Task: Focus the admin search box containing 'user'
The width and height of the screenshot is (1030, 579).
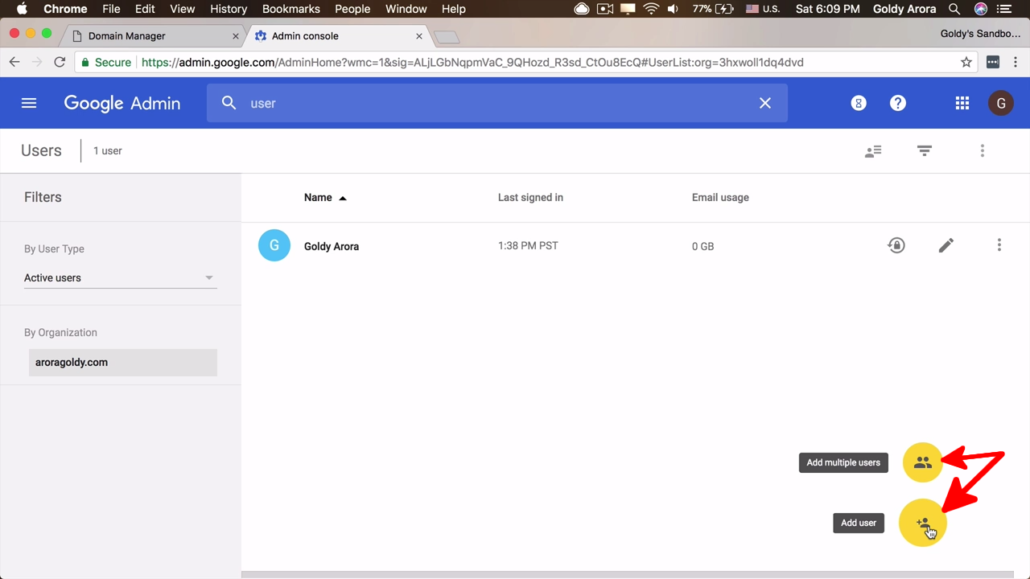Action: coord(497,103)
